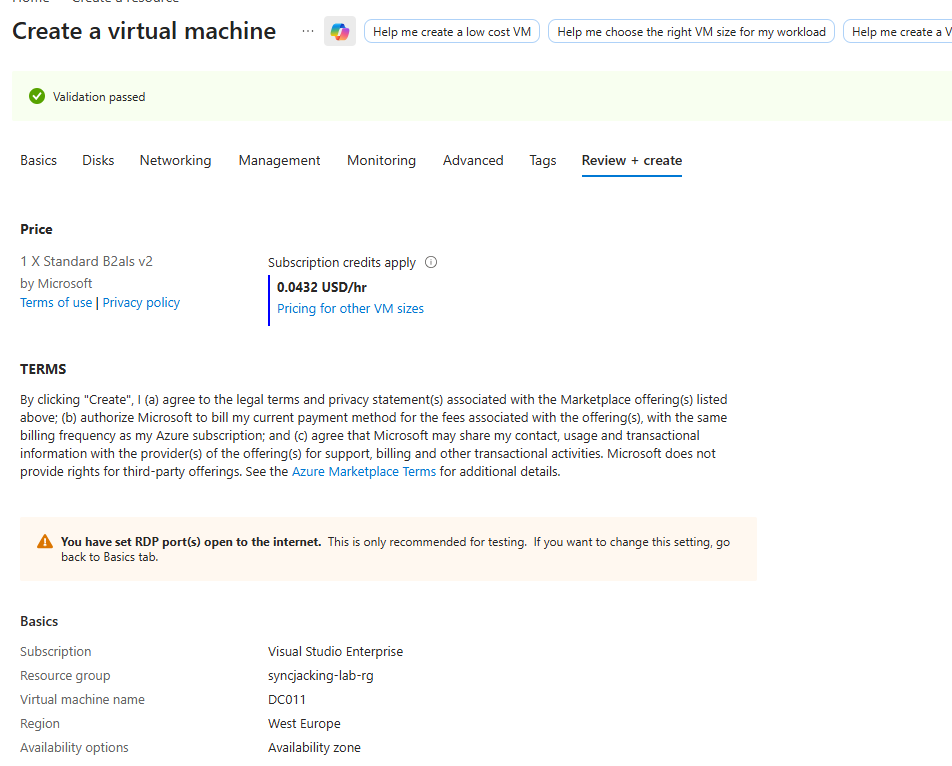Go to the Management tab
Viewport: 952px width, 766px height.
coord(279,160)
